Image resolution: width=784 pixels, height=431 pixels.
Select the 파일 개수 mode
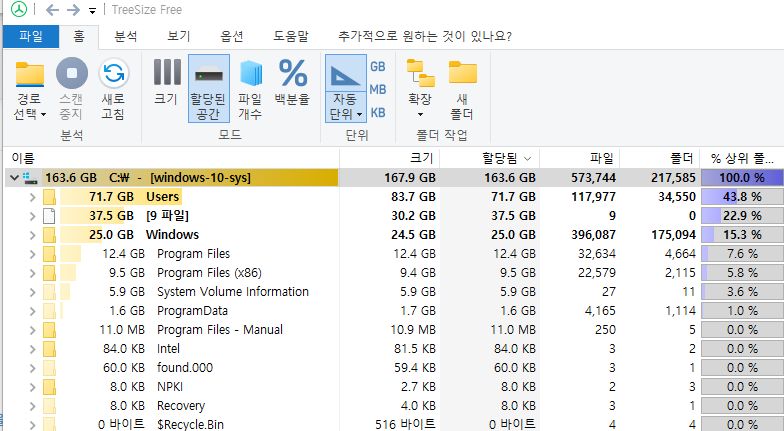click(x=250, y=88)
